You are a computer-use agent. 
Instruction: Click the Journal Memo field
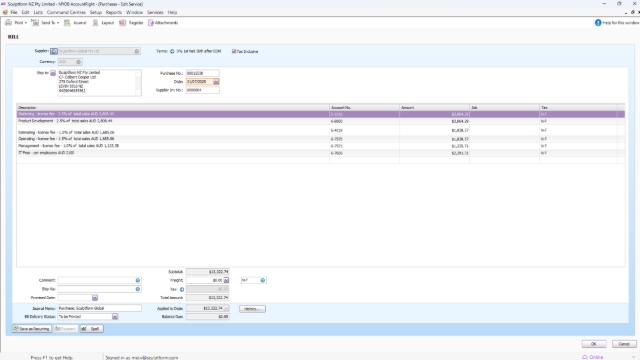(x=99, y=308)
